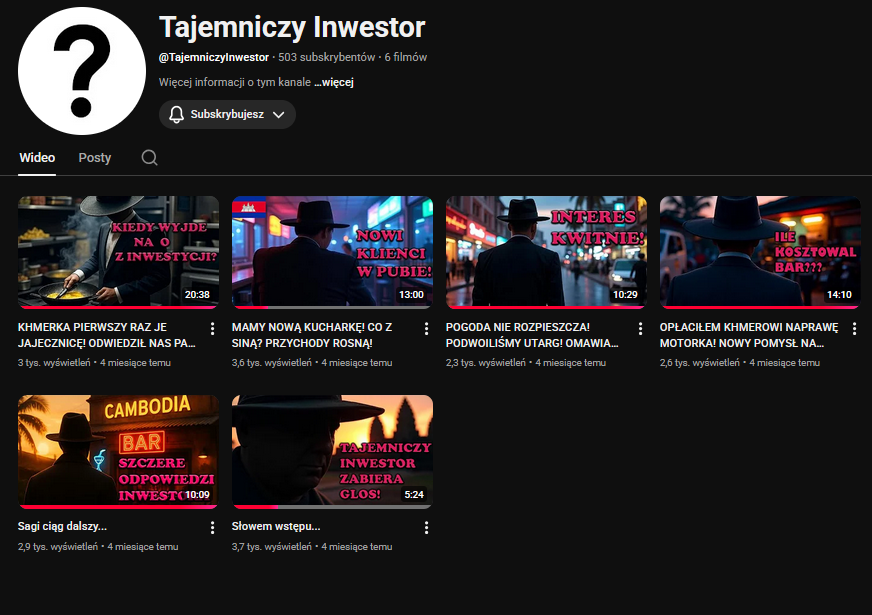Click the @TajemniczyInwestor handle
872x615 pixels.
click(214, 57)
